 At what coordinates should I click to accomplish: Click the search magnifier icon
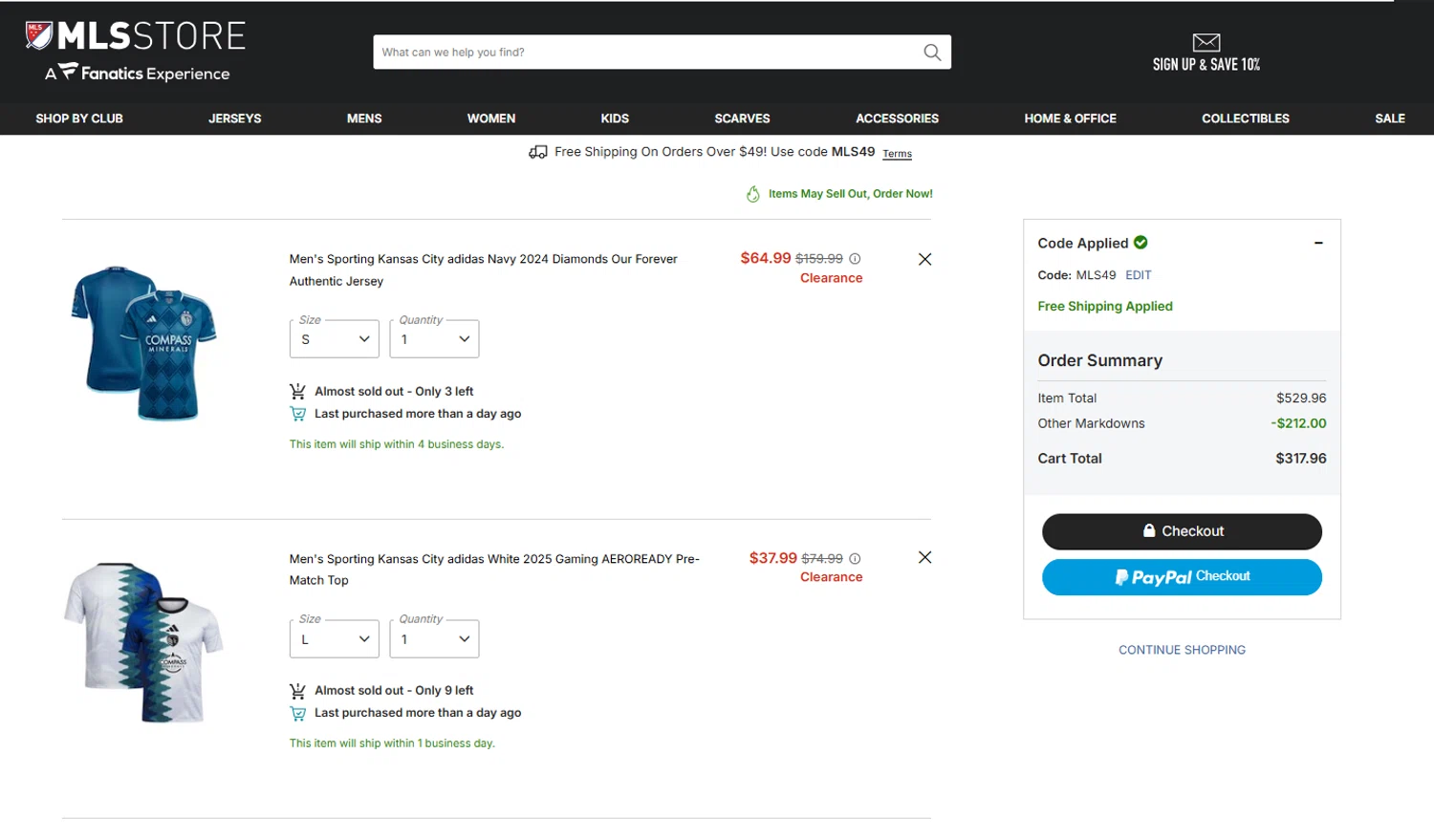(932, 53)
